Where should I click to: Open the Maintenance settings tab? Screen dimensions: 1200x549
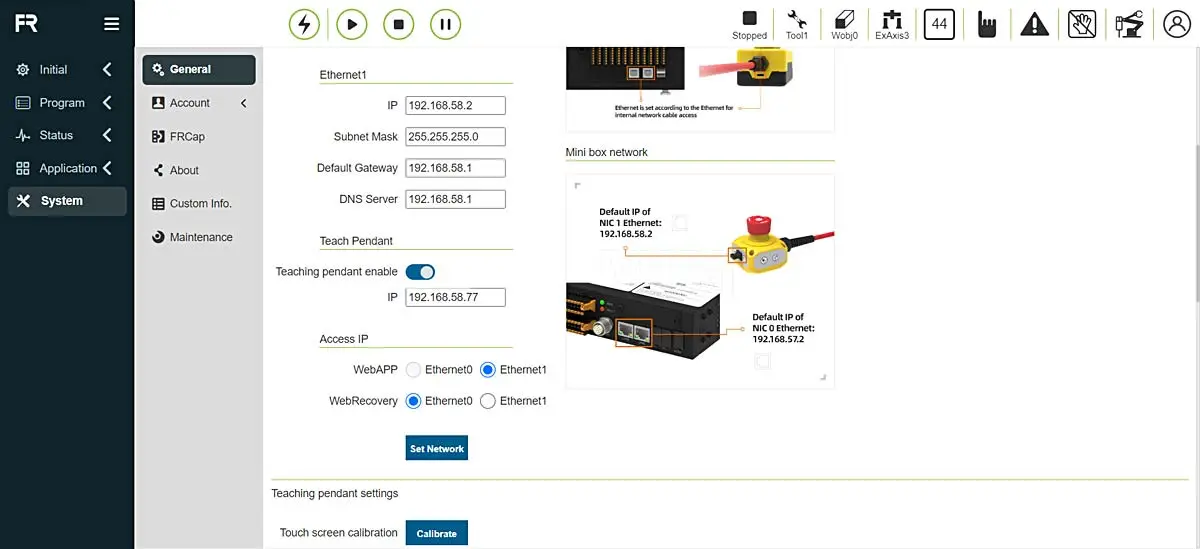(x=200, y=237)
